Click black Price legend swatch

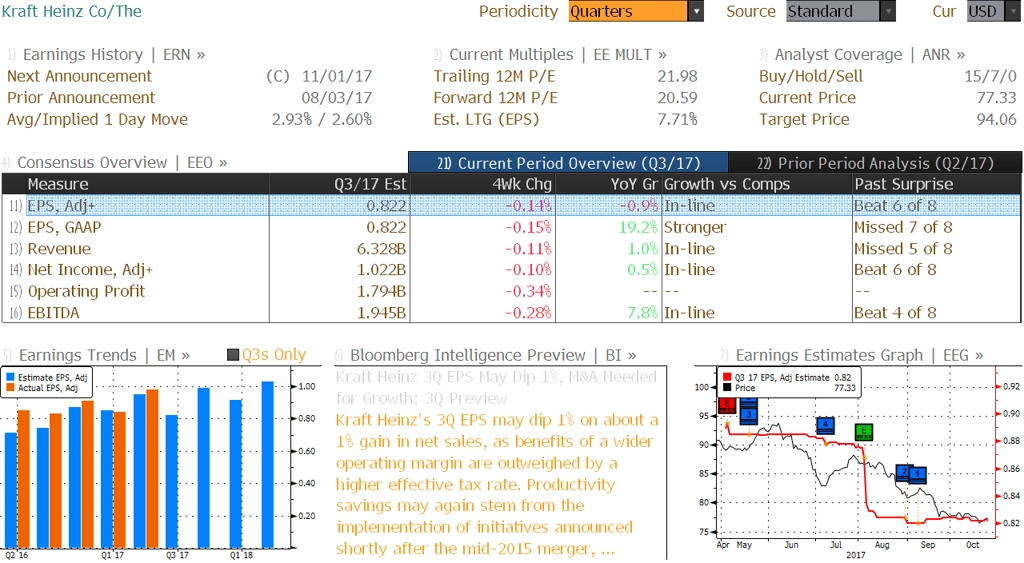pos(727,388)
